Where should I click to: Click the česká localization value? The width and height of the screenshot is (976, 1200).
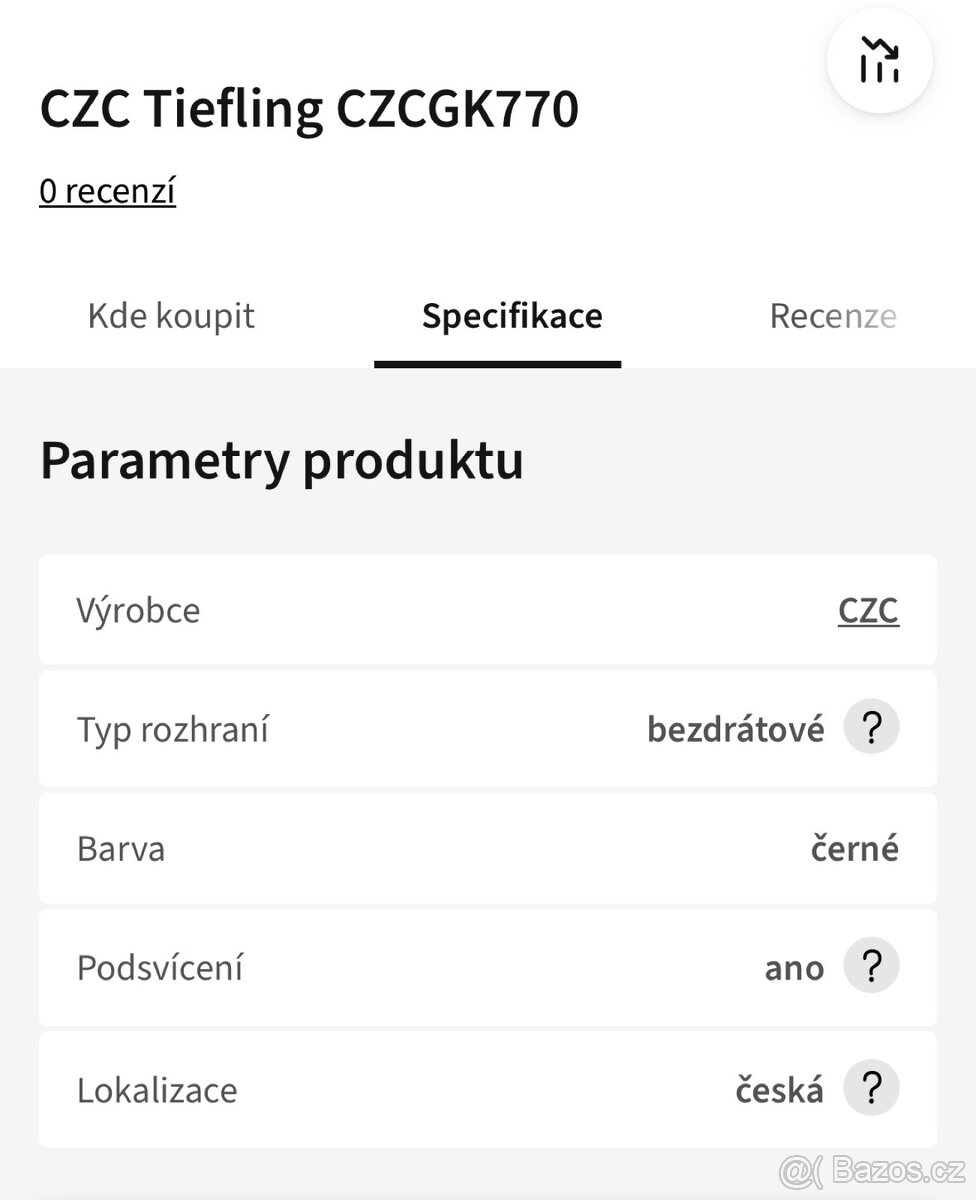(x=780, y=1089)
